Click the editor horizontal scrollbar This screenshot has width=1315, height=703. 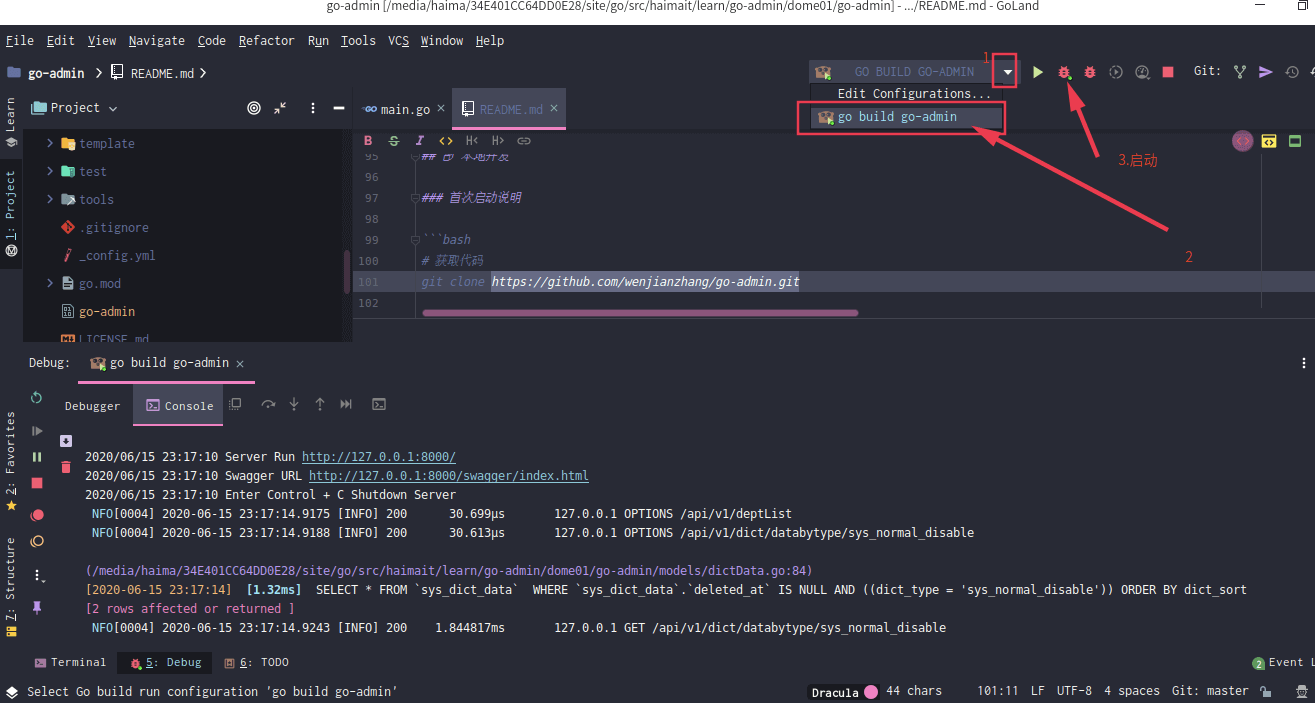(640, 313)
